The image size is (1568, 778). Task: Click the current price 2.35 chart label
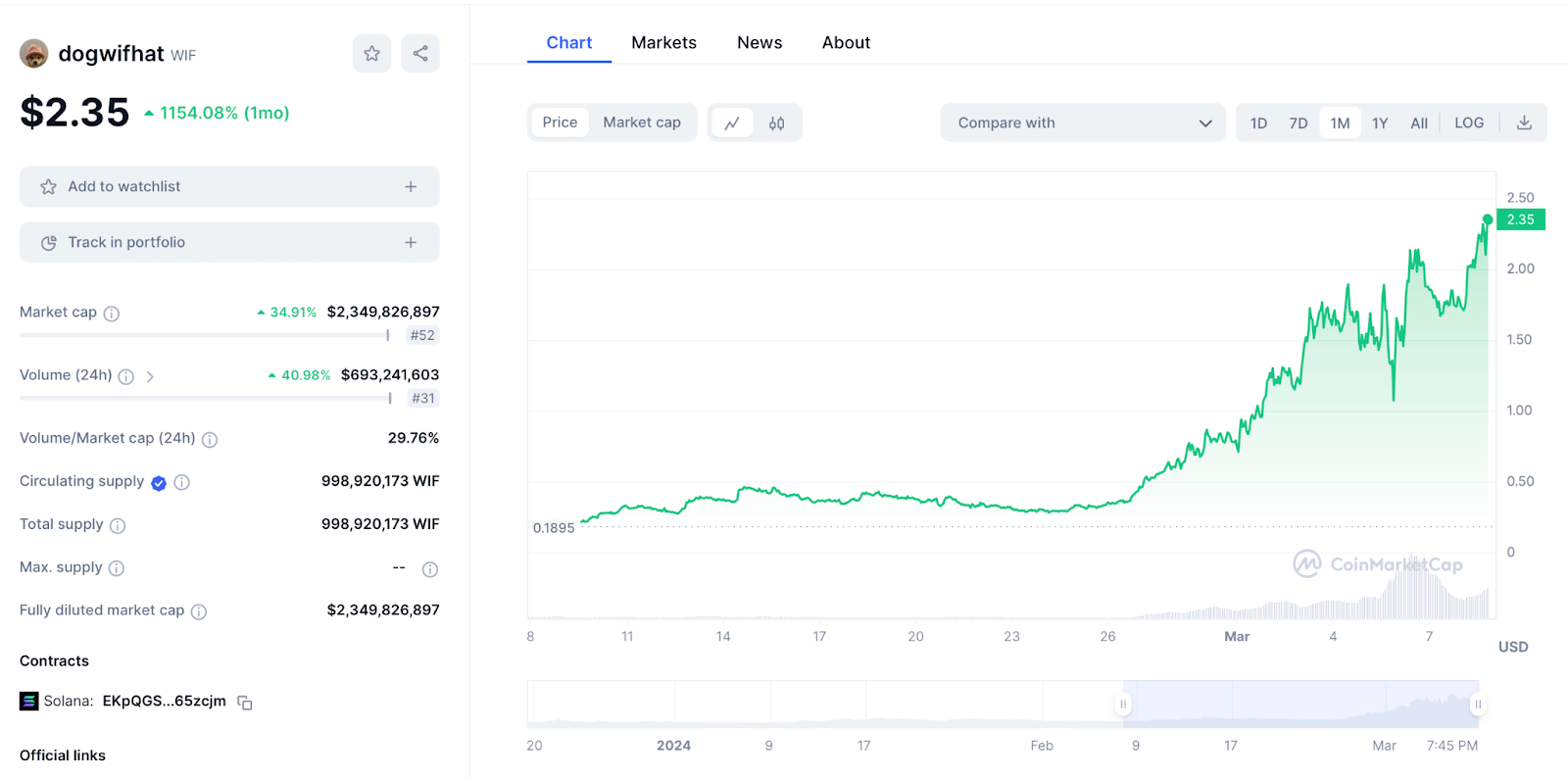click(x=1521, y=219)
